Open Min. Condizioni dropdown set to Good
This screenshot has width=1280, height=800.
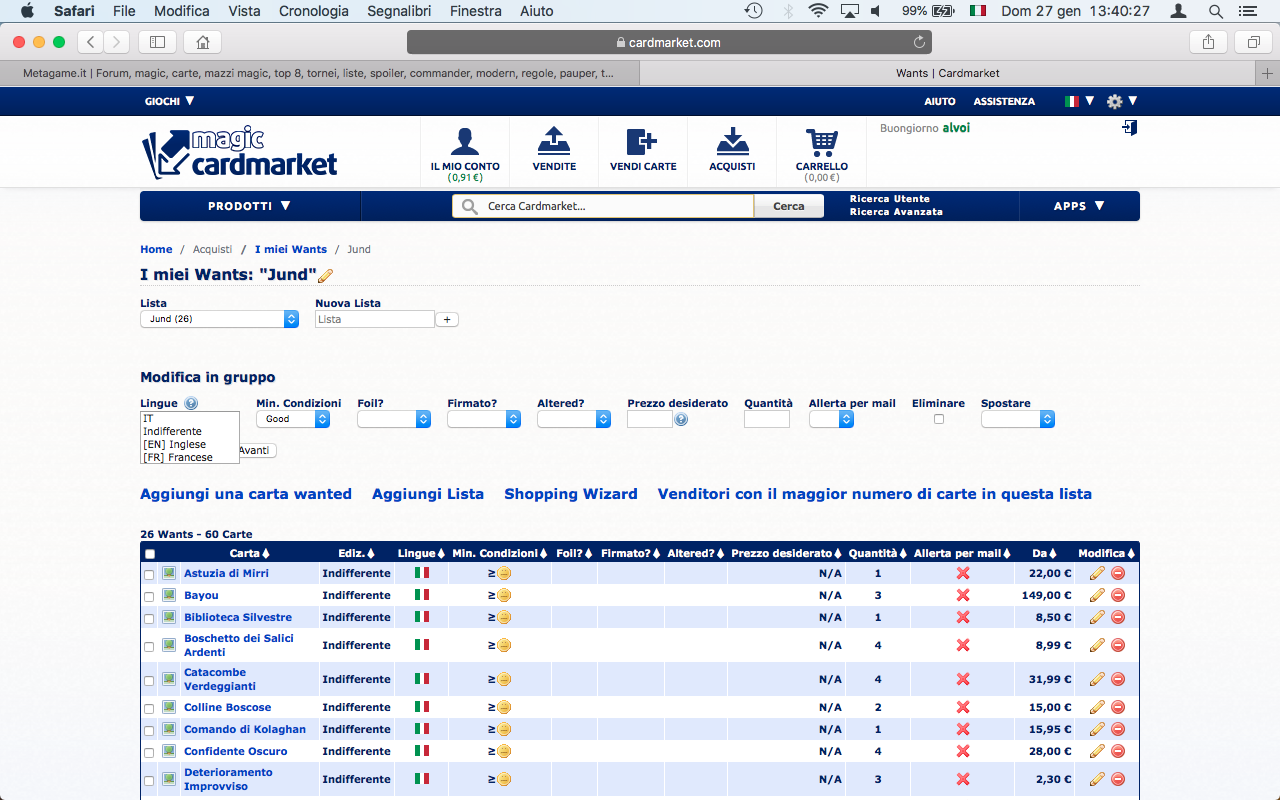tap(293, 419)
